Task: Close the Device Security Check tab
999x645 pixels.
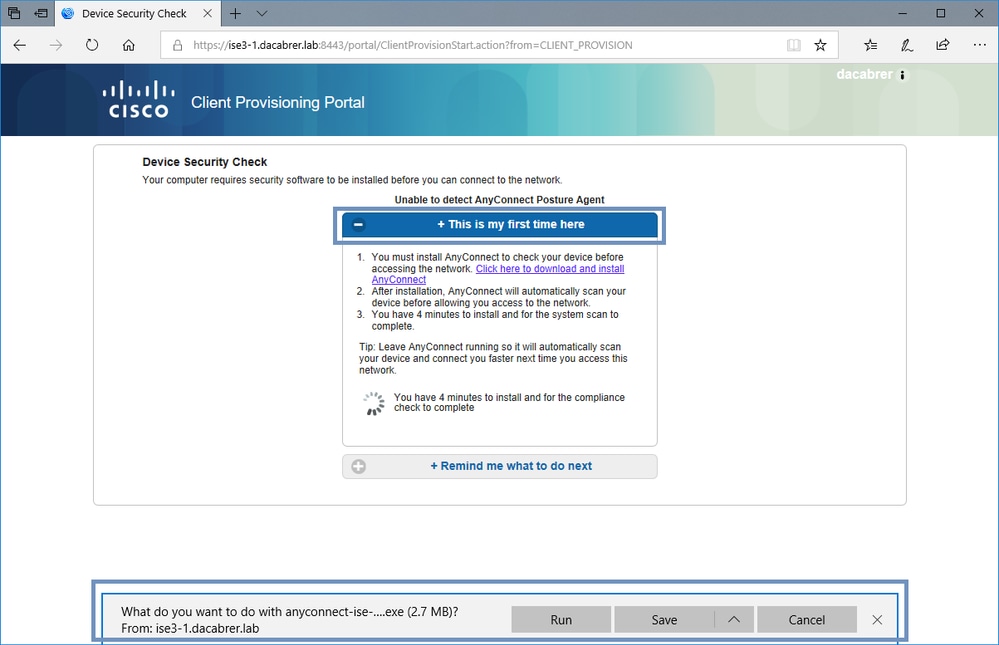Action: pyautogui.click(x=208, y=13)
